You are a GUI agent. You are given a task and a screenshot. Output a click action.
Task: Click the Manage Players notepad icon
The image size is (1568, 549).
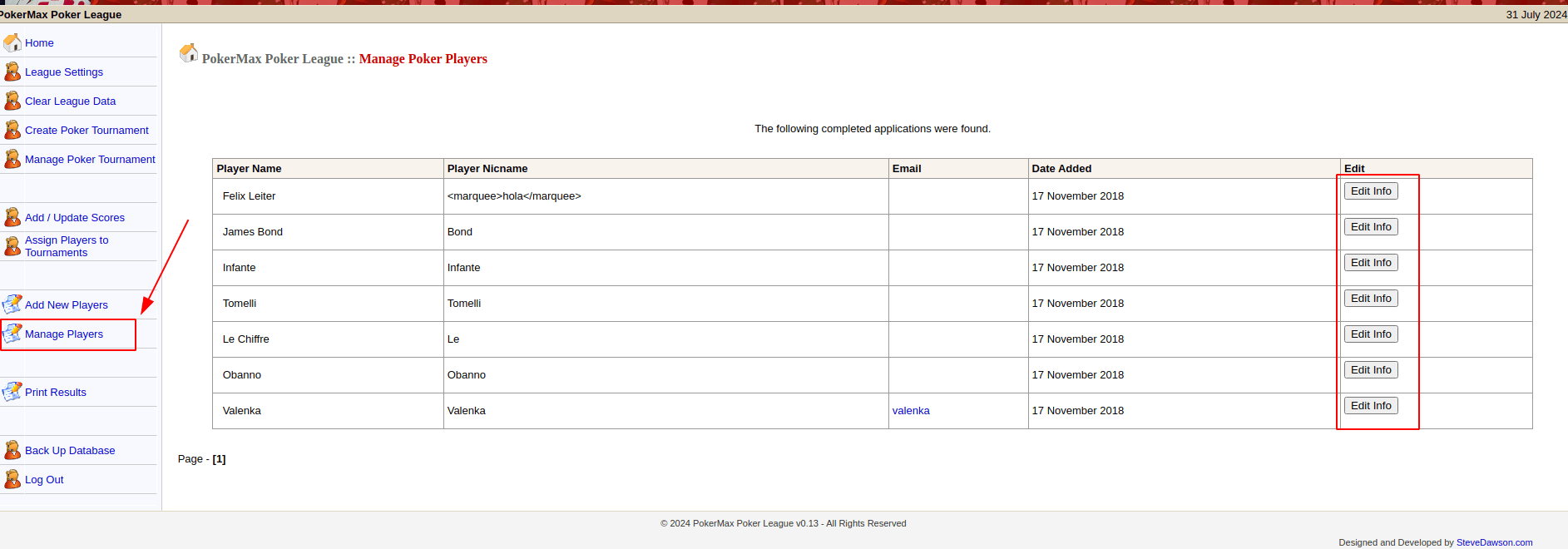pos(12,334)
